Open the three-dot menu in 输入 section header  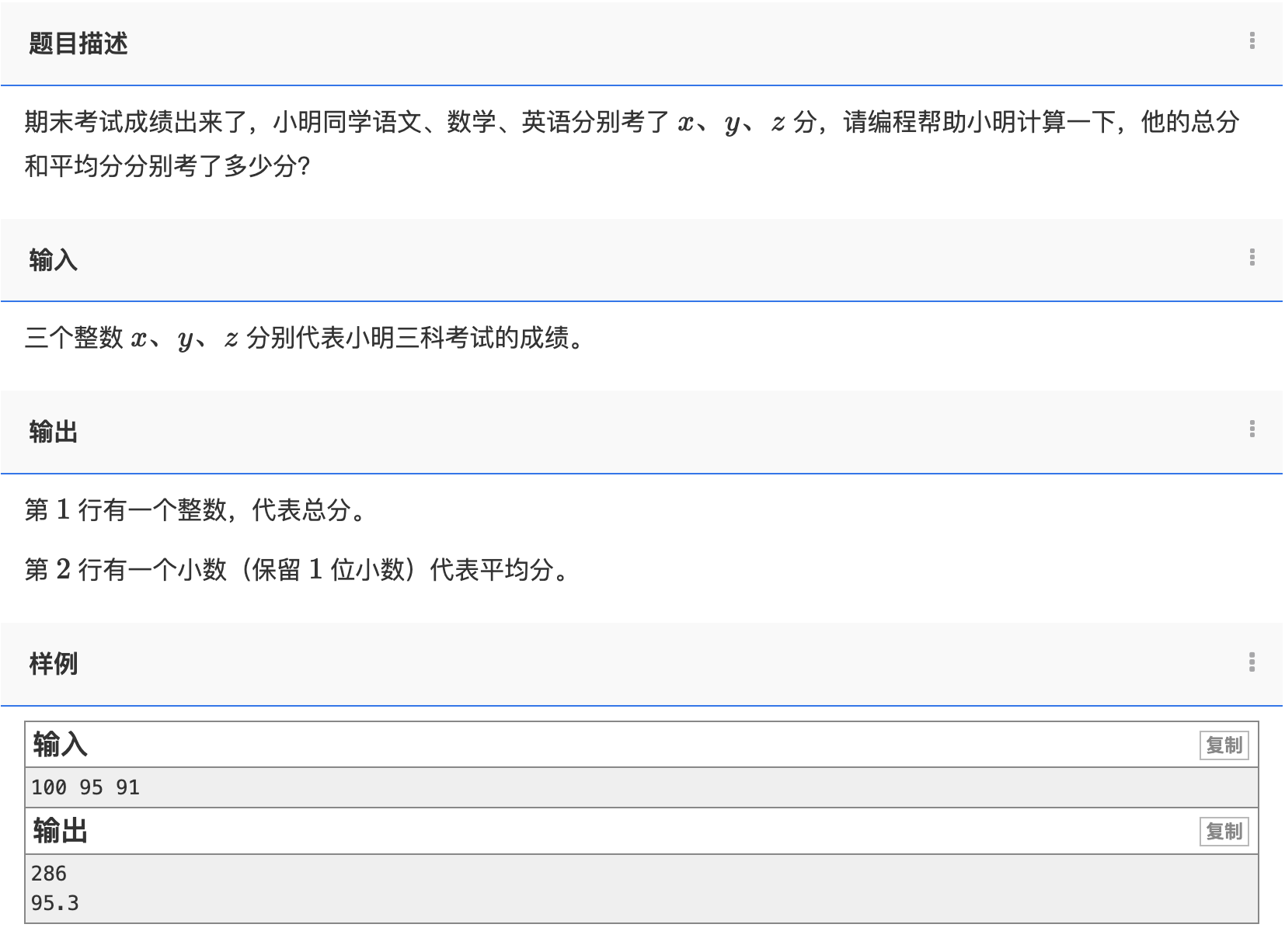point(1252,257)
